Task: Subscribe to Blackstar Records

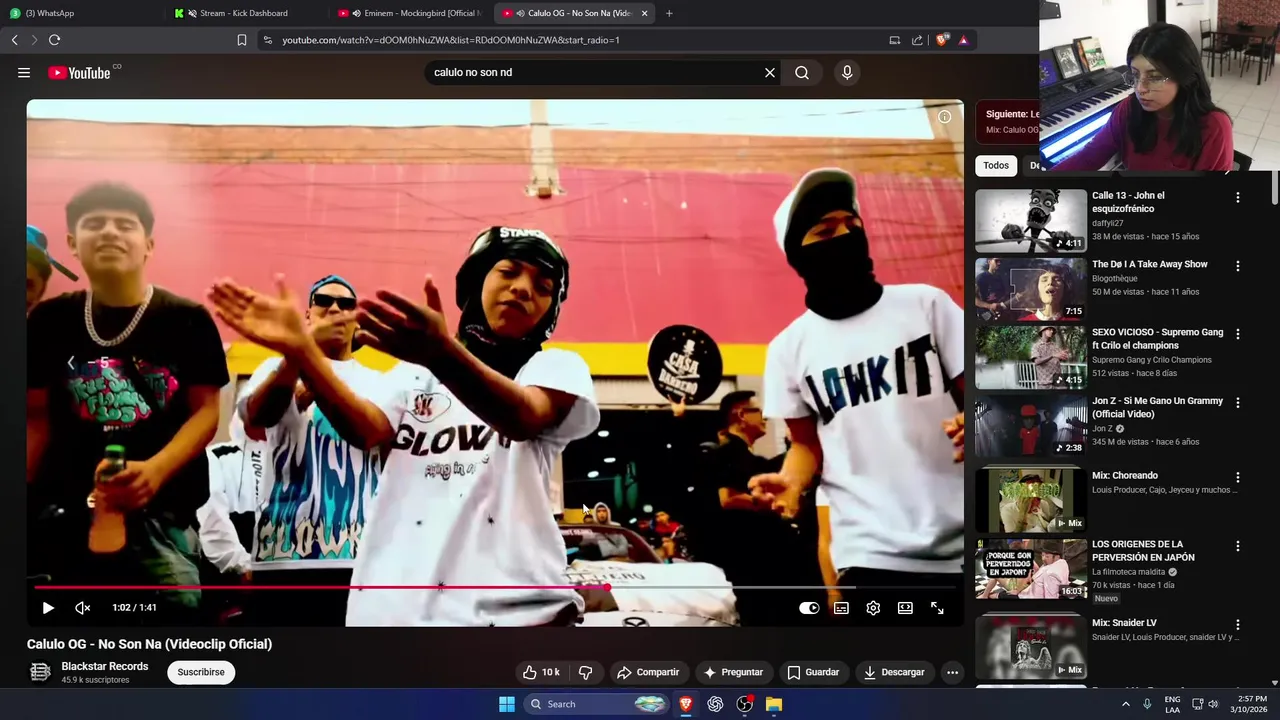Action: pos(201,672)
